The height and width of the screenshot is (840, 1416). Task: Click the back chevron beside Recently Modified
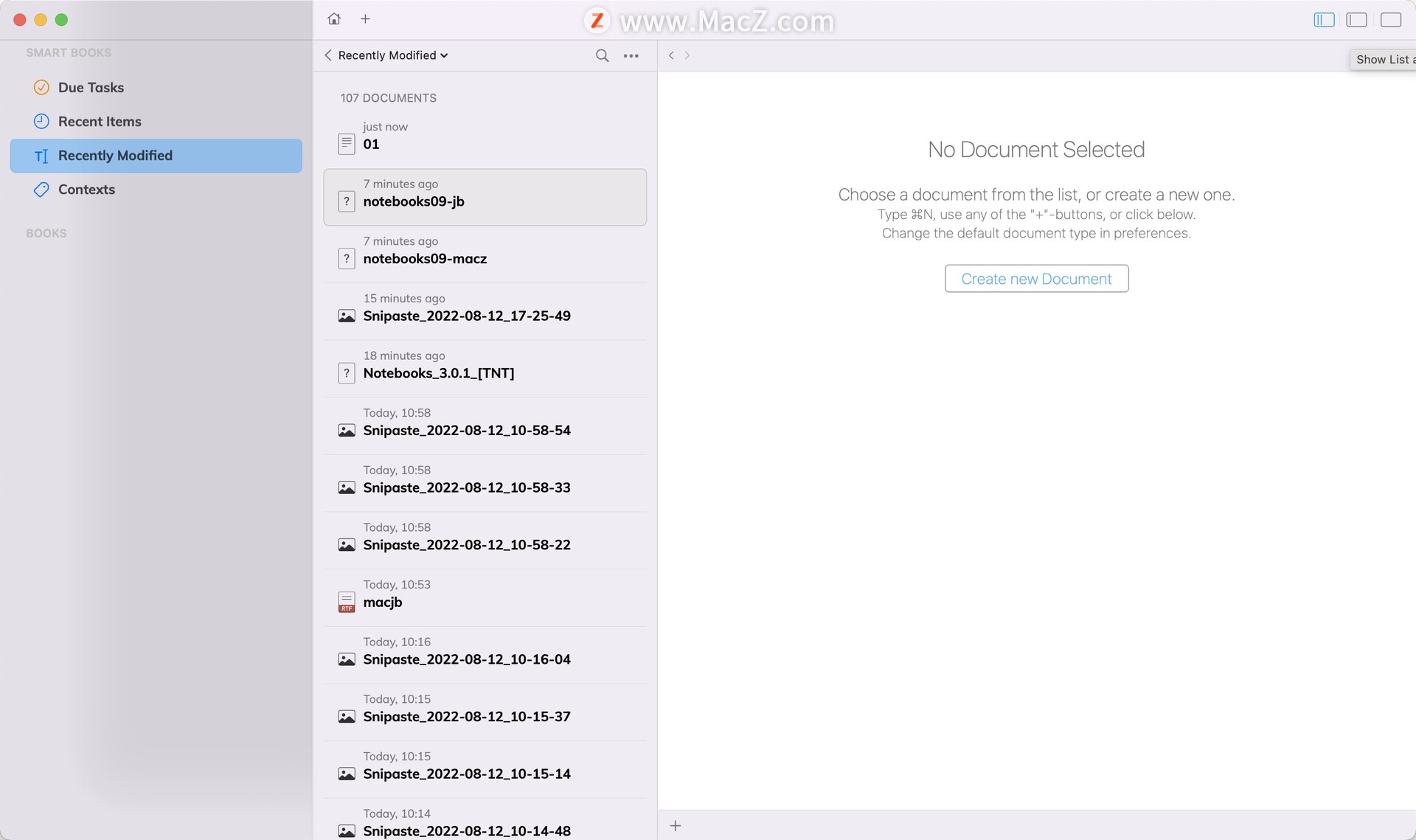pyautogui.click(x=328, y=55)
